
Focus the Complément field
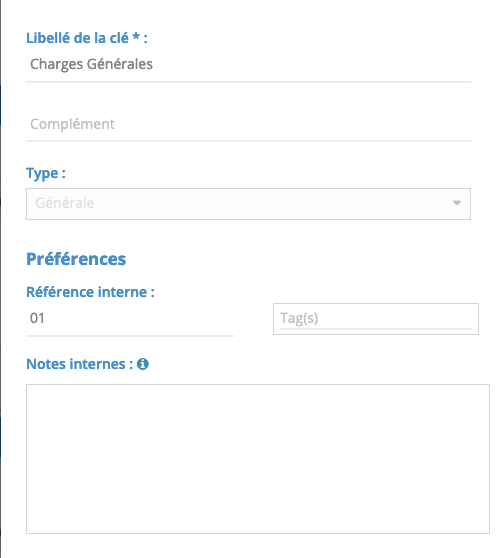tap(248, 124)
